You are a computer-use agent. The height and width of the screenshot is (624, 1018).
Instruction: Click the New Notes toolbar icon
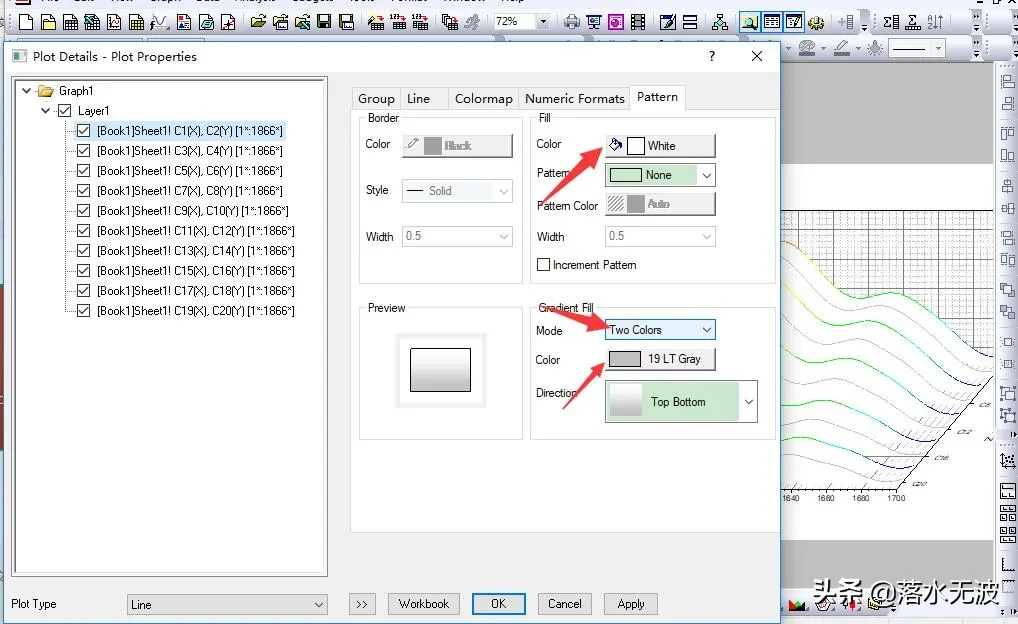click(206, 22)
